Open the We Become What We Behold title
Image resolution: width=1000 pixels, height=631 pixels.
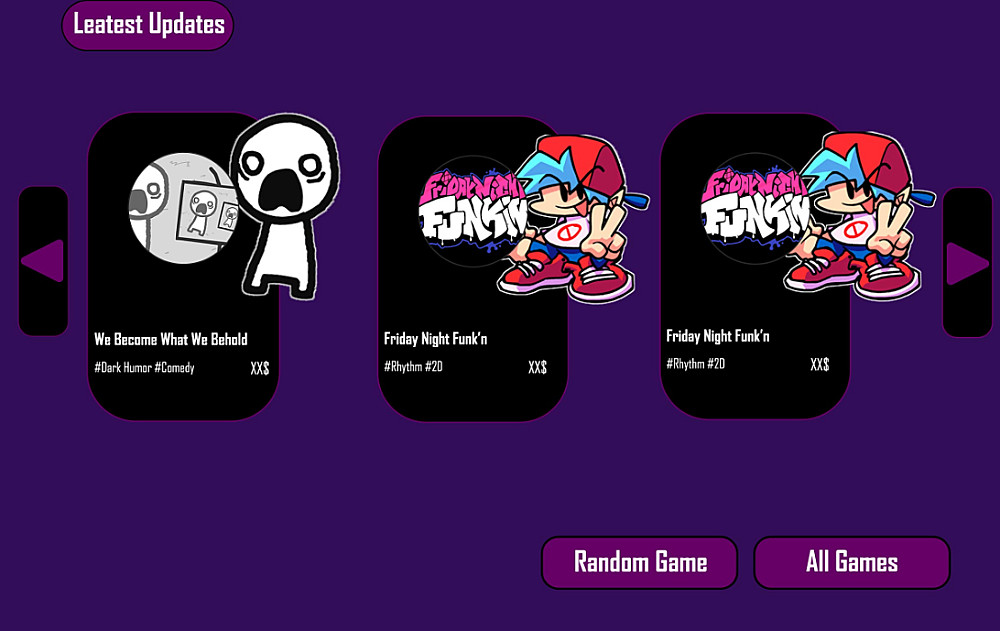171,339
